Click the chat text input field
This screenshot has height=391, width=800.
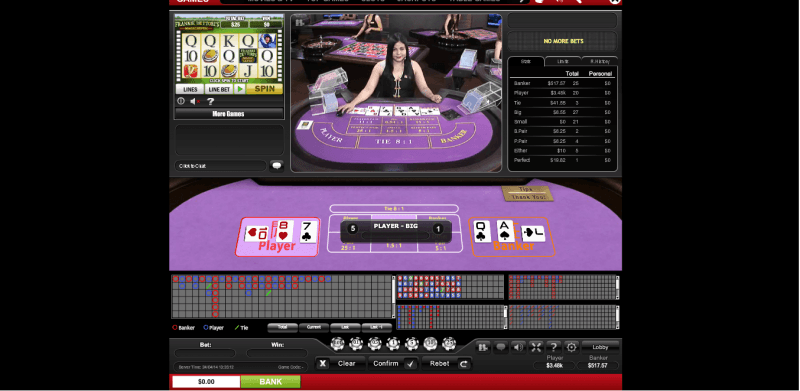[220, 166]
